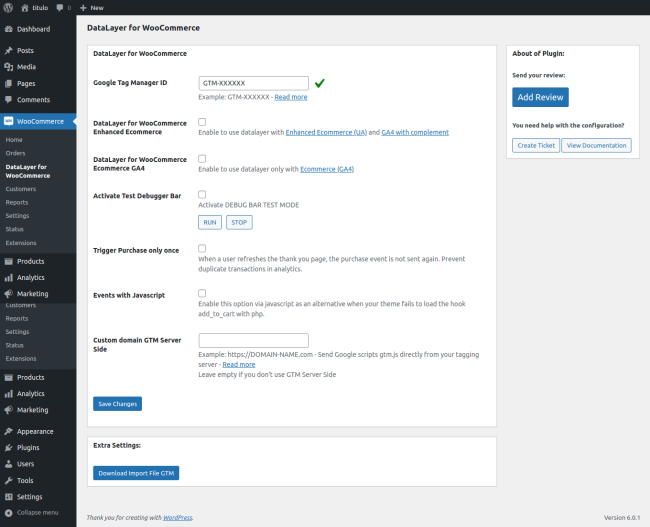Click the 'About of Plugin:' heading
The height and width of the screenshot is (527, 650).
538,53
